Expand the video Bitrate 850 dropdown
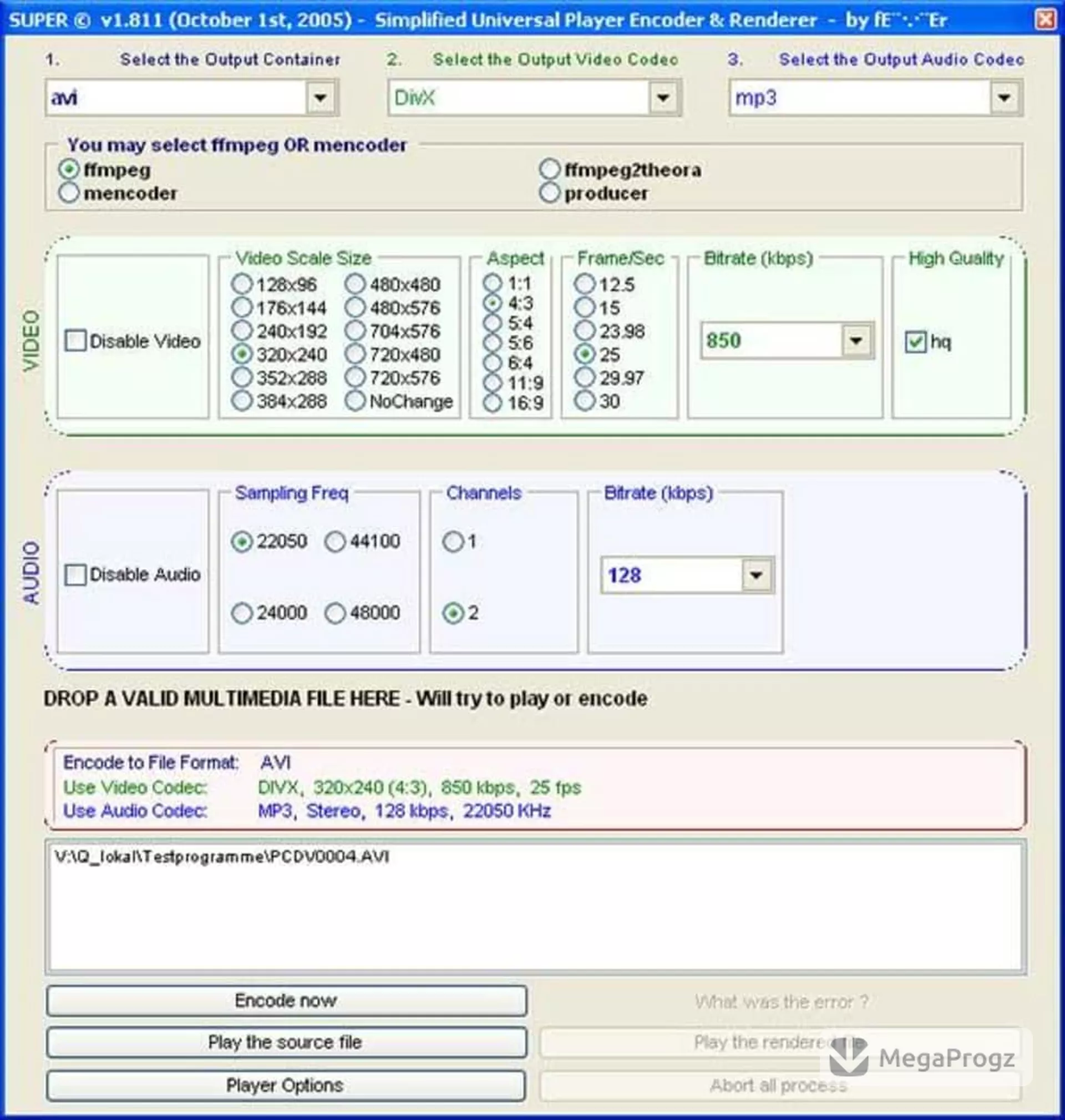This screenshot has width=1065, height=1120. coord(856,340)
